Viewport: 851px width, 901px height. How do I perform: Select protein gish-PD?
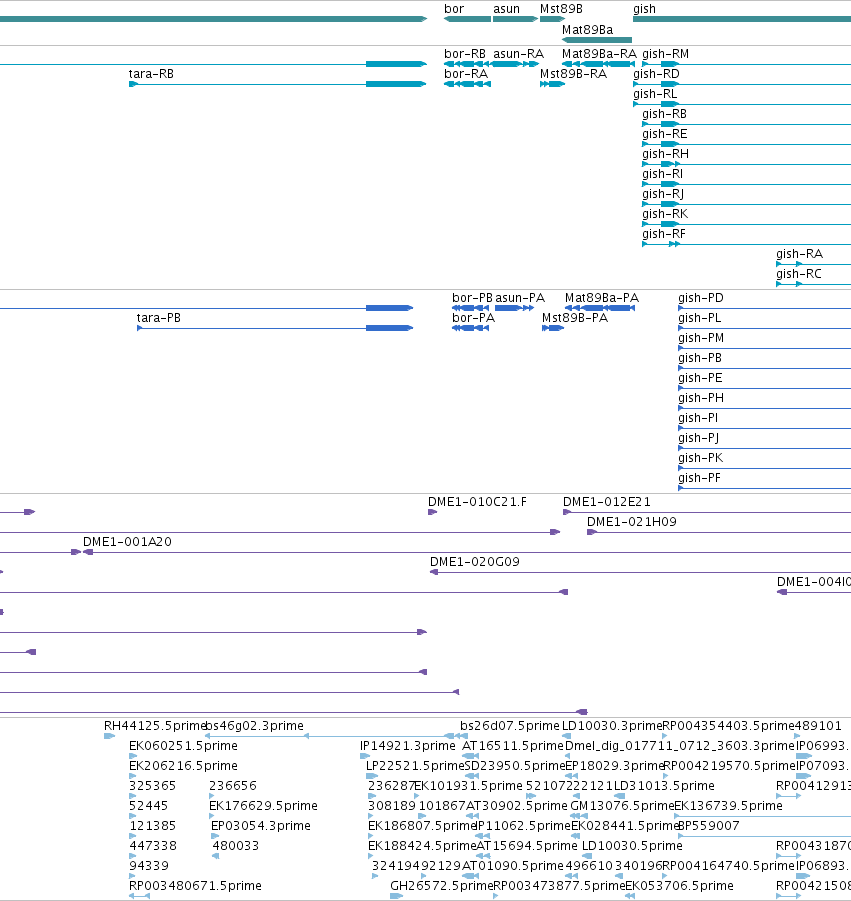click(x=700, y=298)
